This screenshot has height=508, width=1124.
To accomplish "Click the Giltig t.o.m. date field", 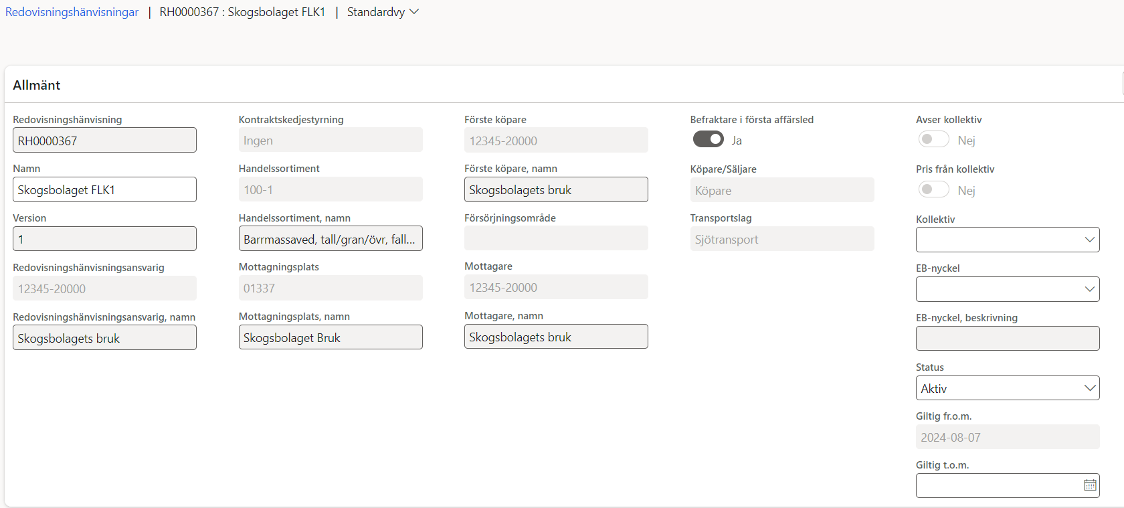I will pyautogui.click(x=999, y=485).
